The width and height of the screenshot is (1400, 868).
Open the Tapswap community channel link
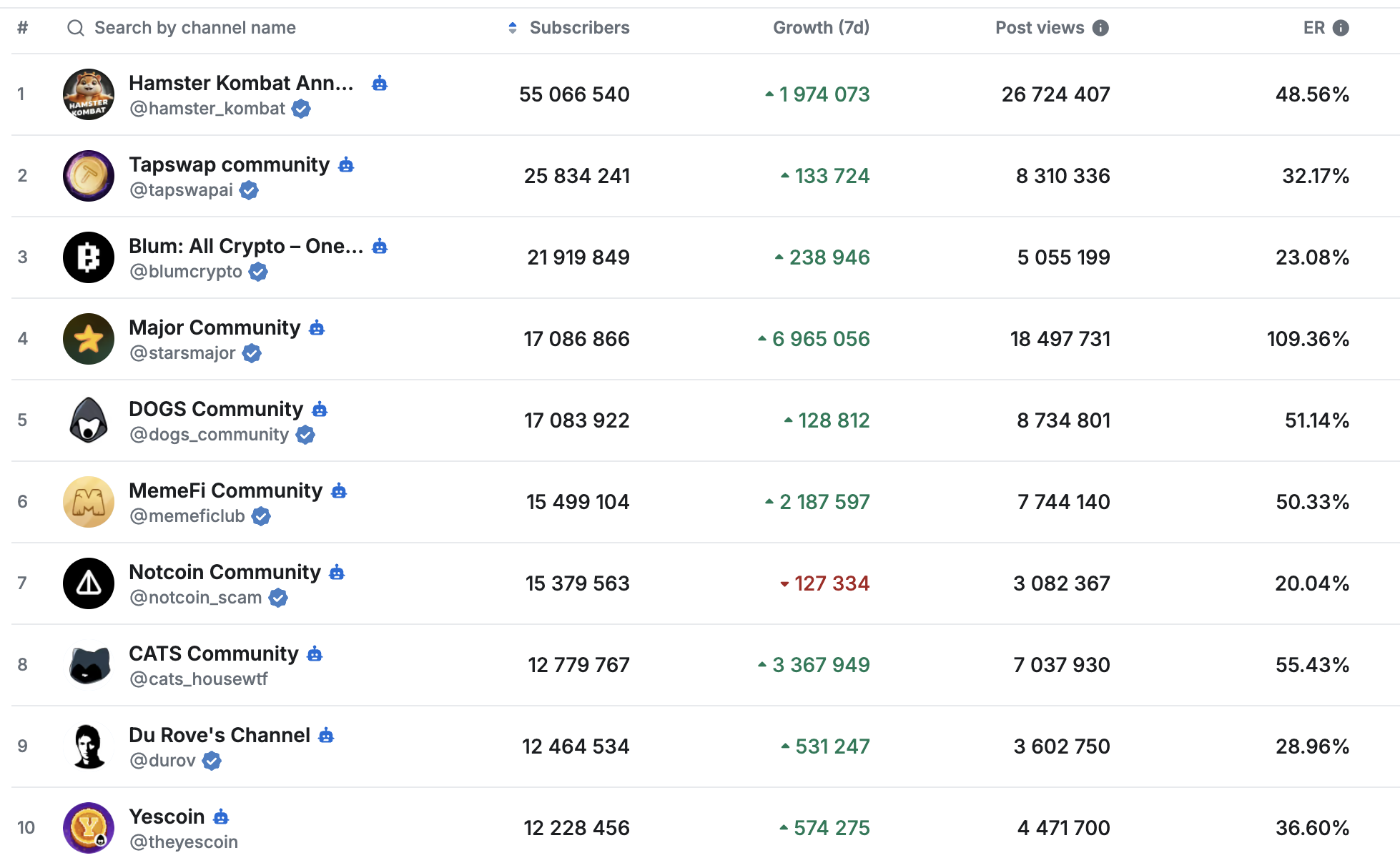point(229,164)
